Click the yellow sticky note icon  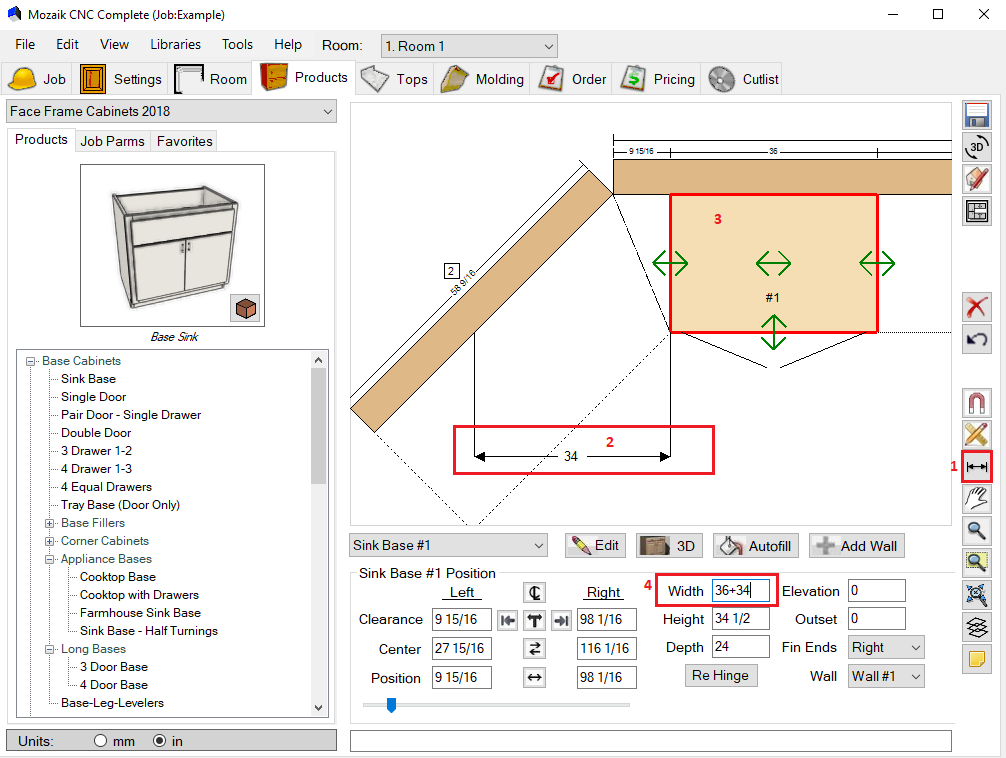(x=977, y=659)
